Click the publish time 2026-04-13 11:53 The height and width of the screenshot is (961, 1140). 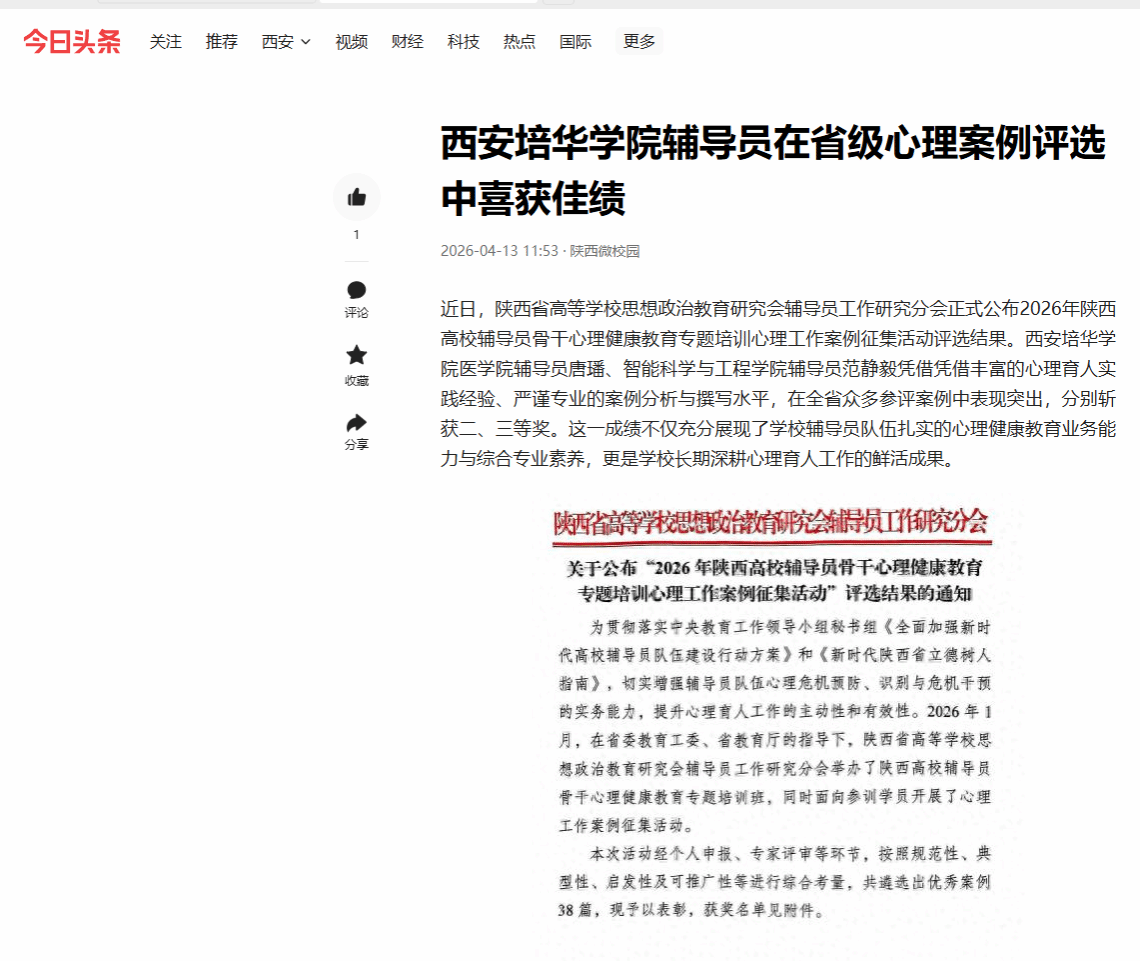pos(499,251)
